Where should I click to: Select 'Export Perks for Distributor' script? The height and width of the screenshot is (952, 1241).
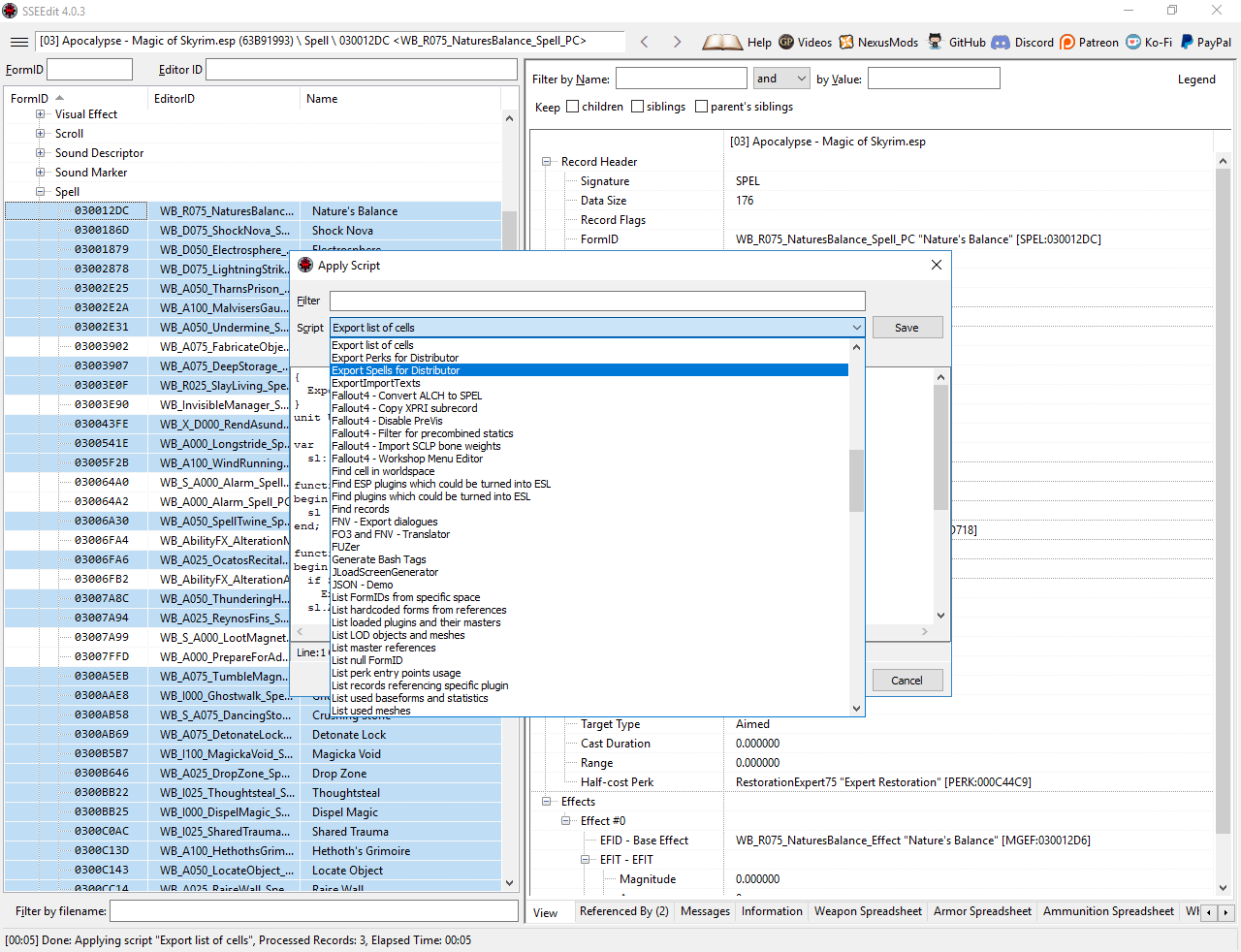[x=395, y=358]
